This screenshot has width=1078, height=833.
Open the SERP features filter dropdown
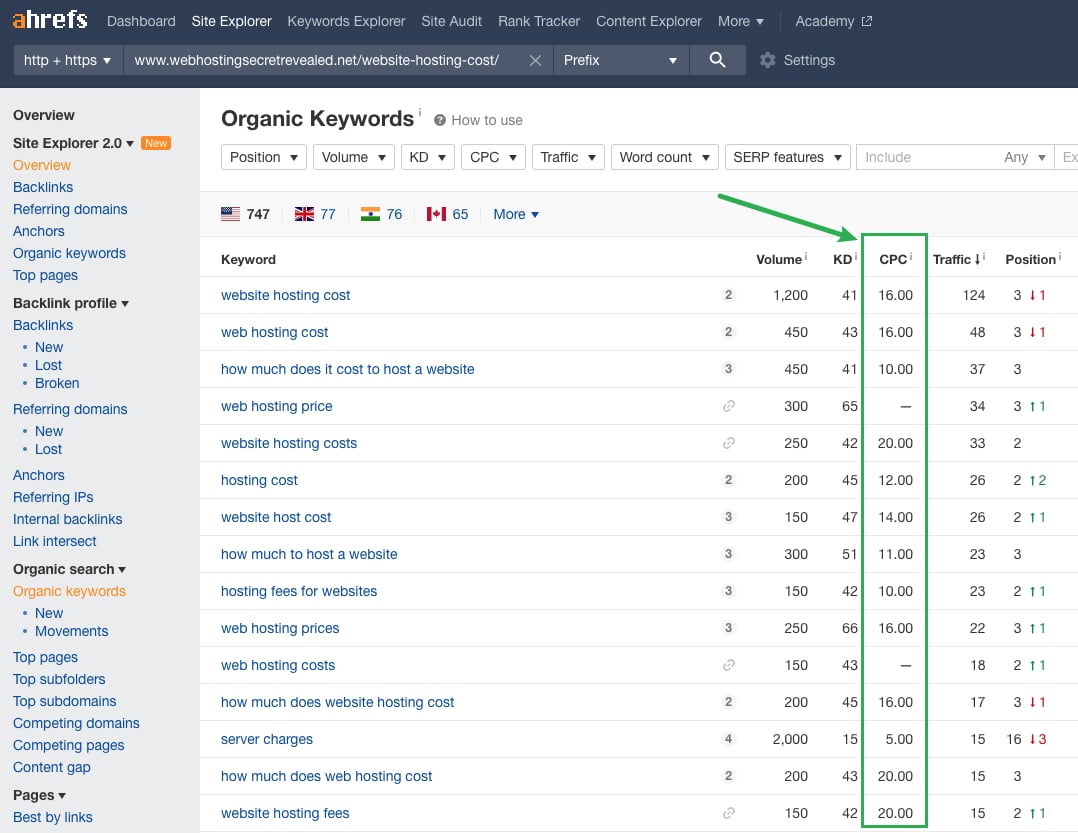tap(787, 157)
